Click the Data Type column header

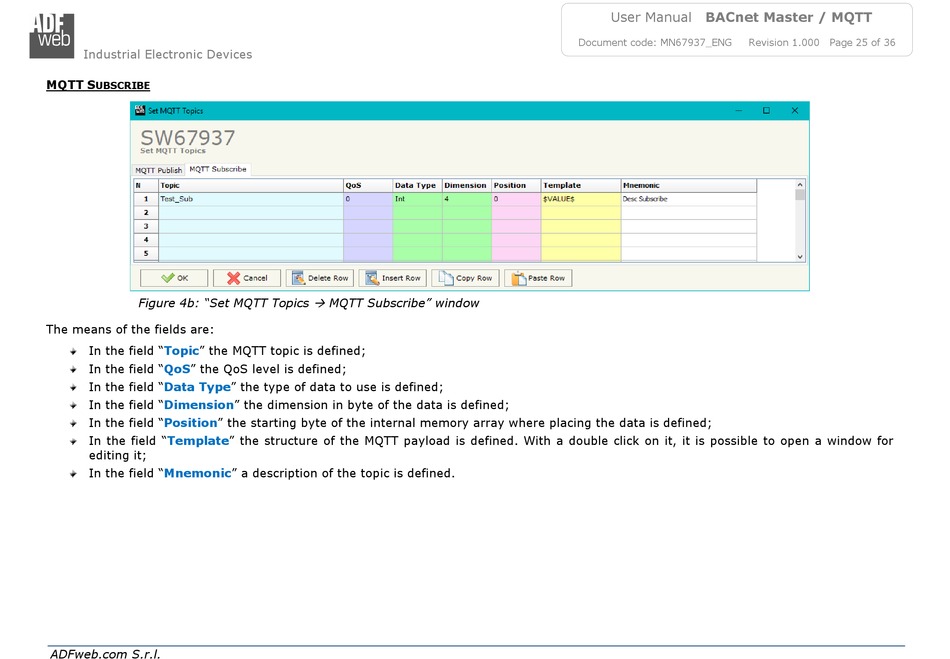417,185
